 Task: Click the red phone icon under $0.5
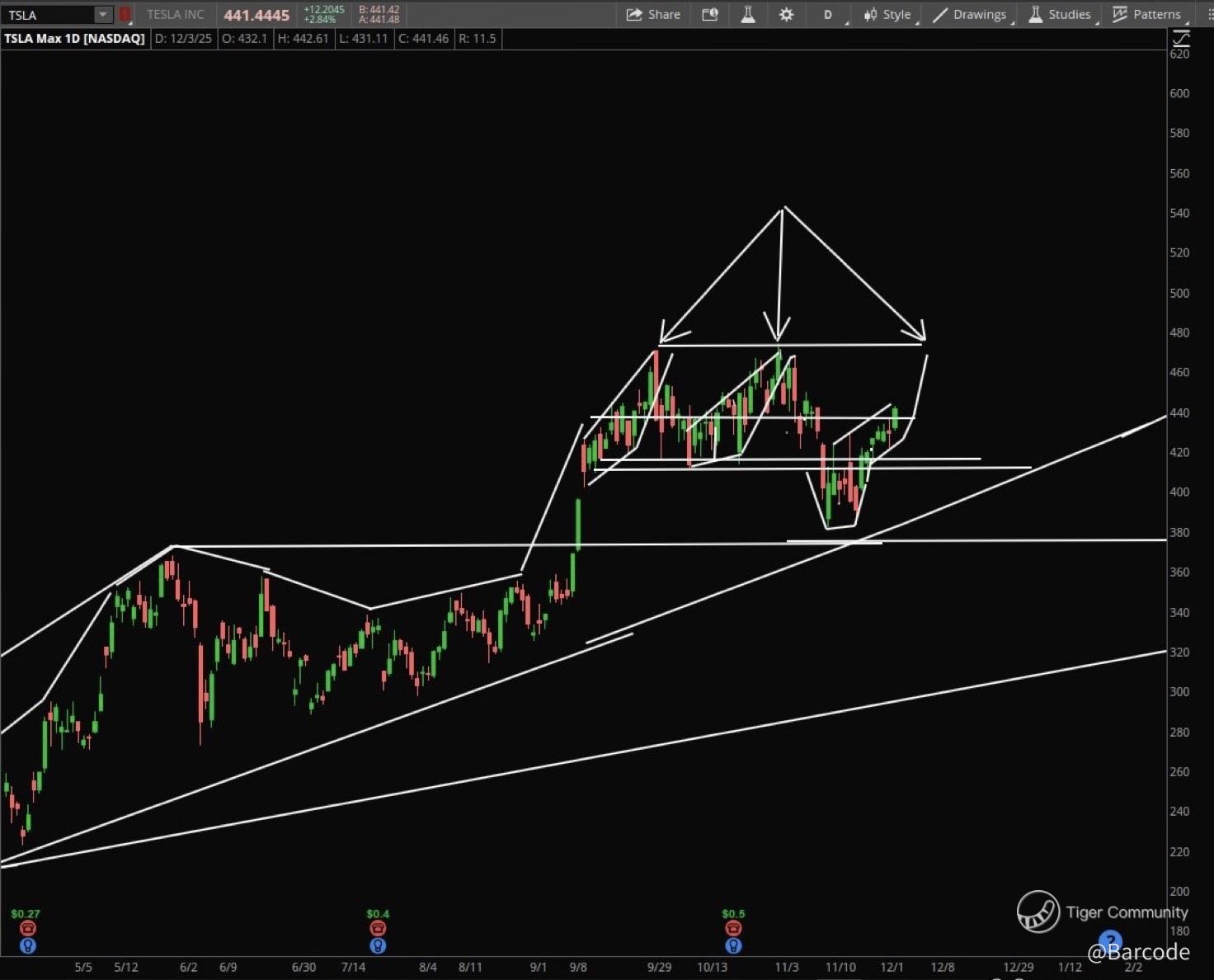733,929
